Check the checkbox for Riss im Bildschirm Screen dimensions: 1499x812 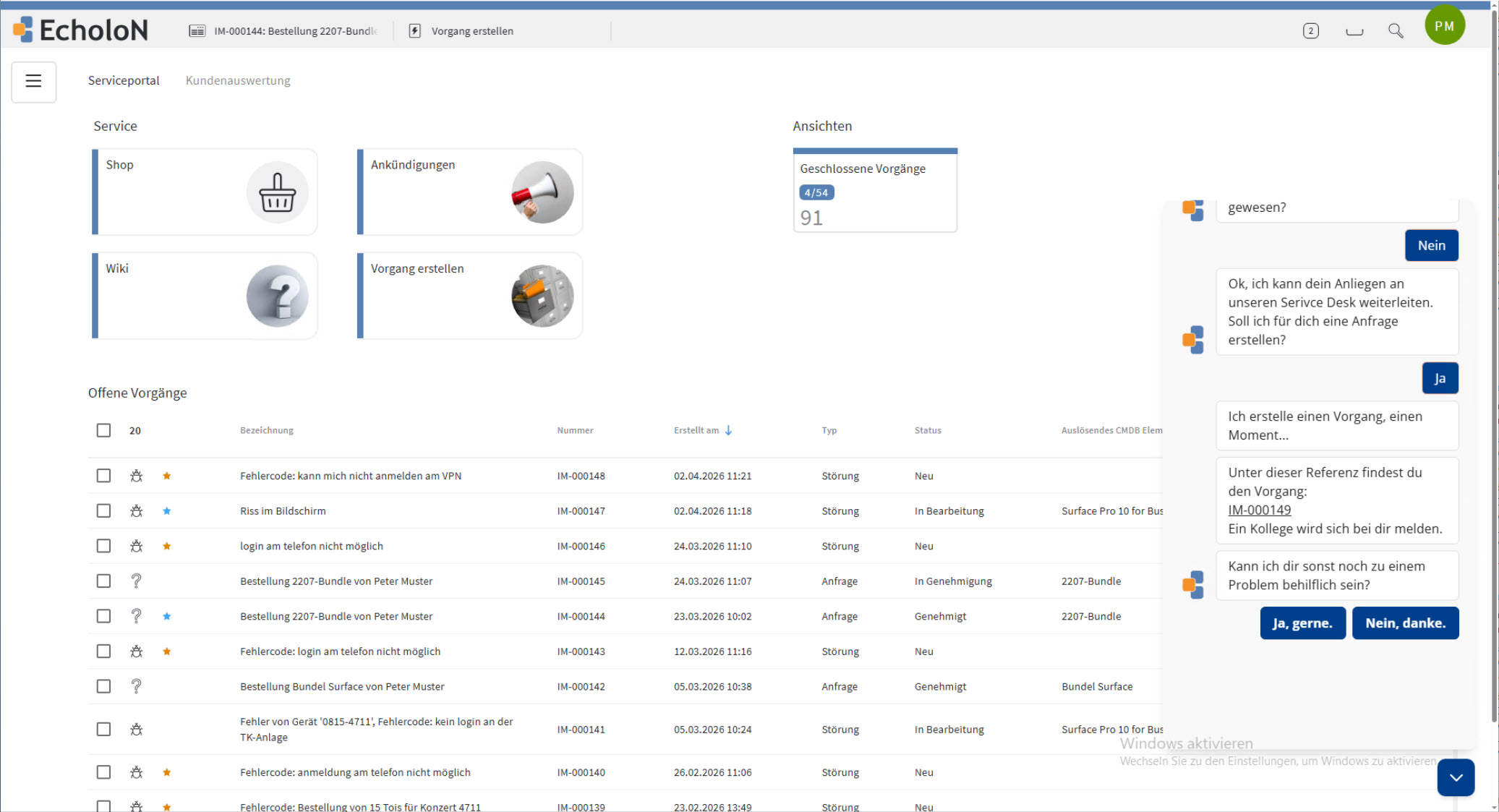(103, 510)
